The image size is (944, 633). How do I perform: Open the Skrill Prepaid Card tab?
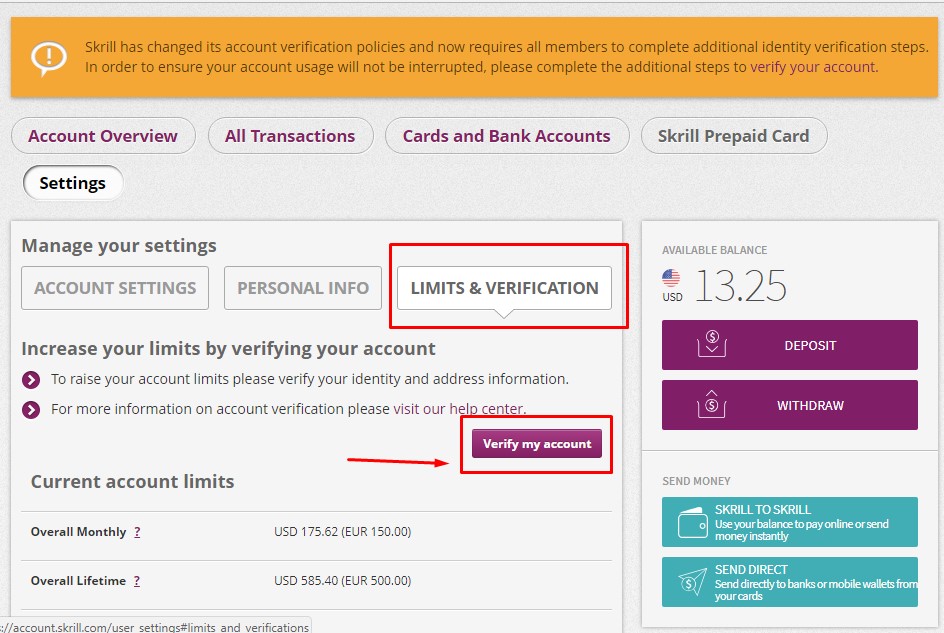[733, 136]
